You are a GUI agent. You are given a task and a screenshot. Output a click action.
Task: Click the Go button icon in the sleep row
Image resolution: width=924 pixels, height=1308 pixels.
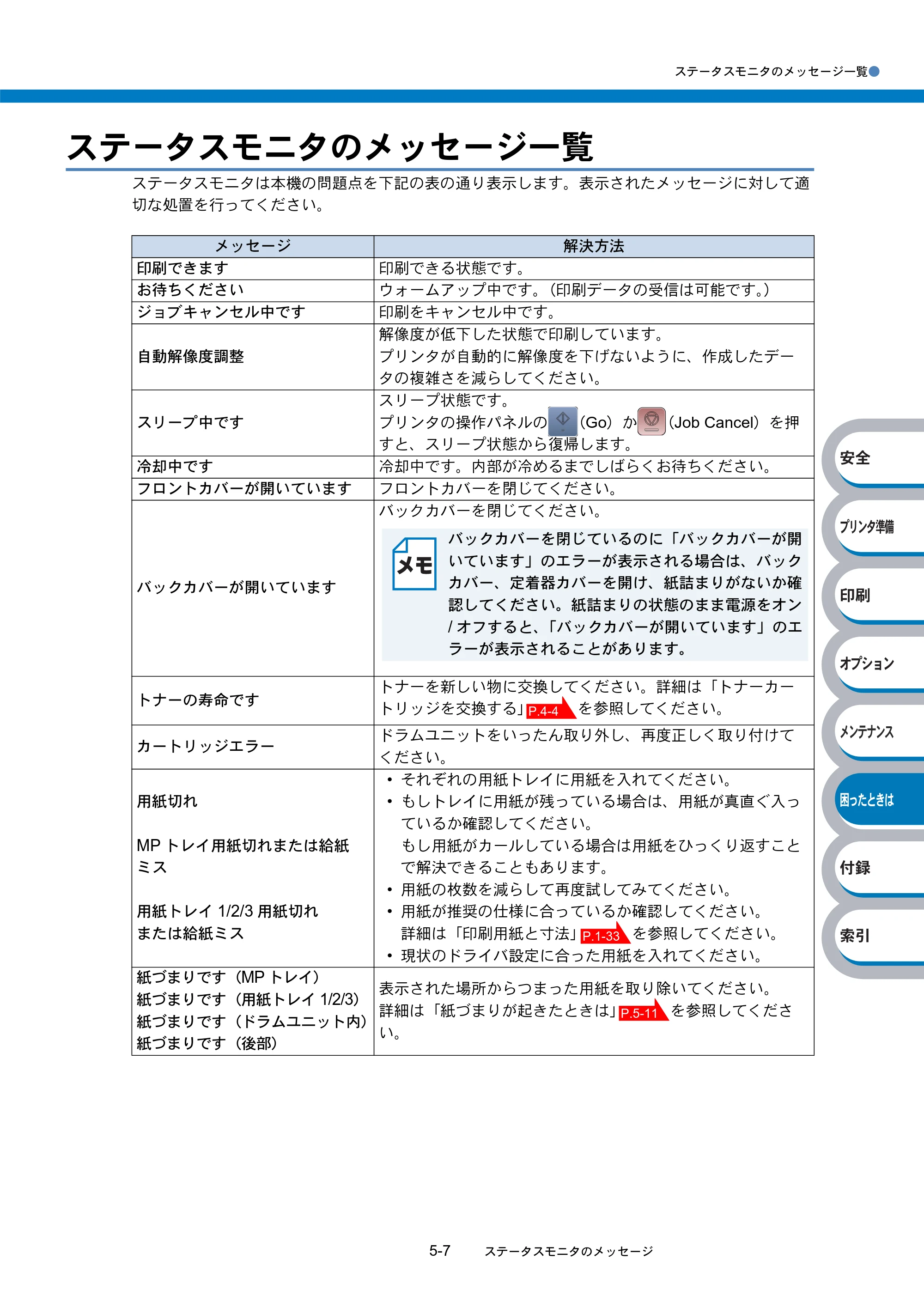(x=562, y=421)
